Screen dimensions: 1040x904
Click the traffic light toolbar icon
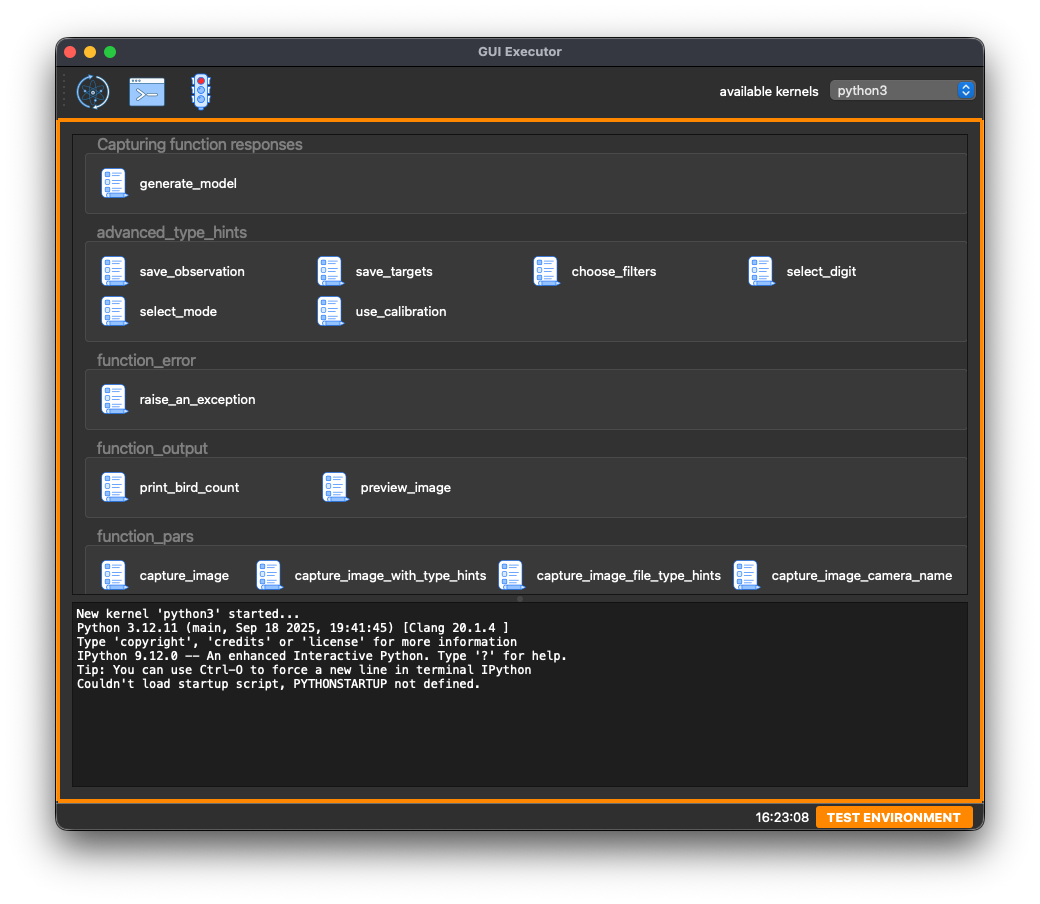click(x=201, y=92)
